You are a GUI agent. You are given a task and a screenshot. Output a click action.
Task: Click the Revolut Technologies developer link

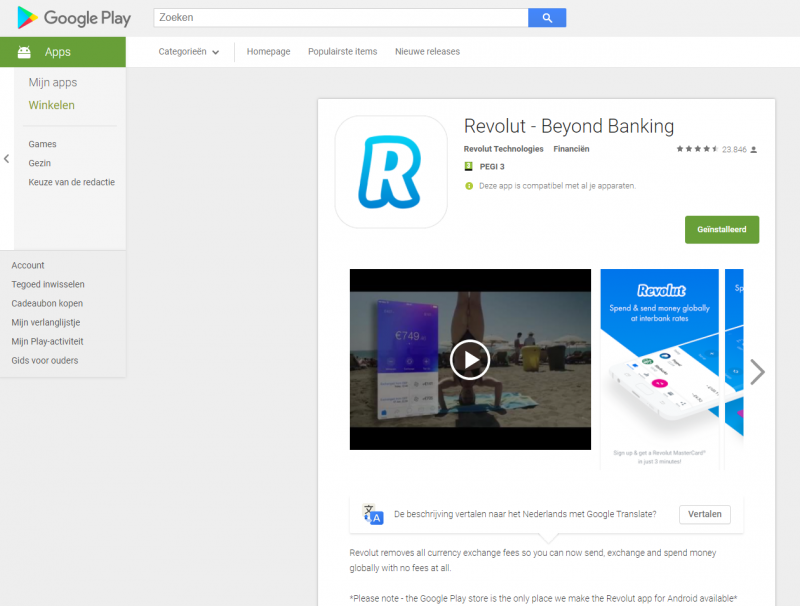[x=503, y=149]
